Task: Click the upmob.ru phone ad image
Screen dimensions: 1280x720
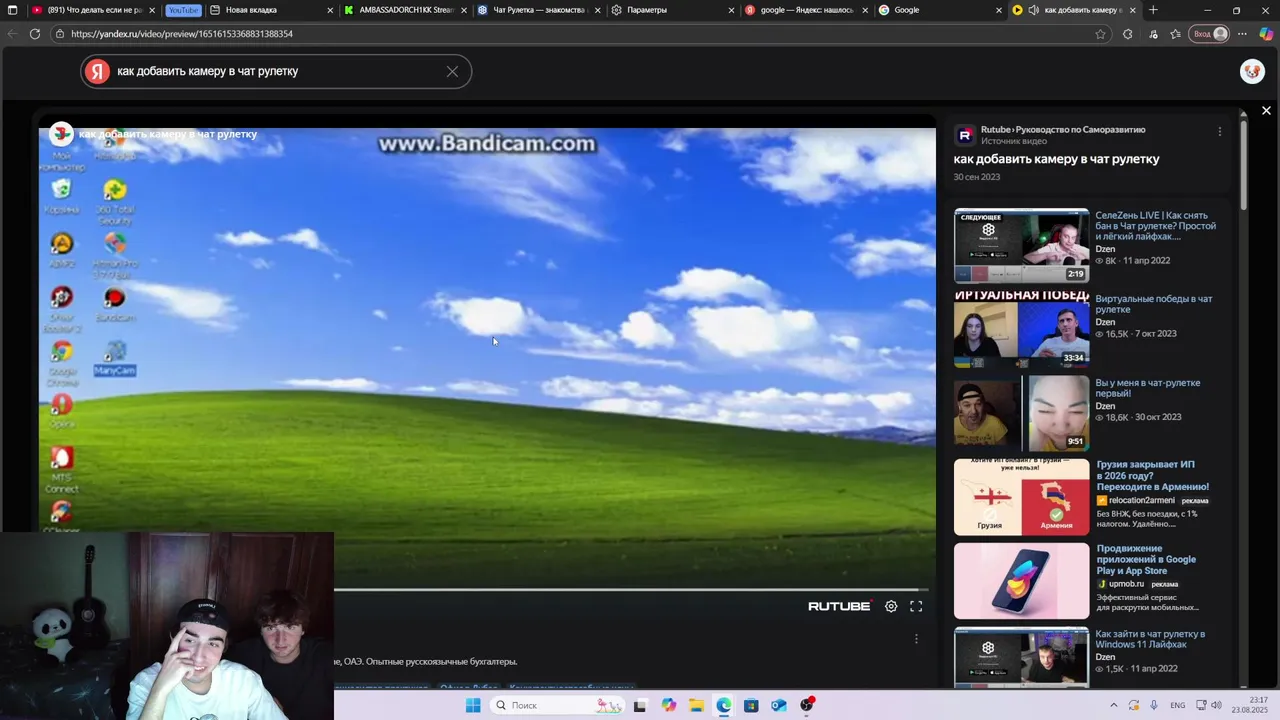Action: (1021, 580)
